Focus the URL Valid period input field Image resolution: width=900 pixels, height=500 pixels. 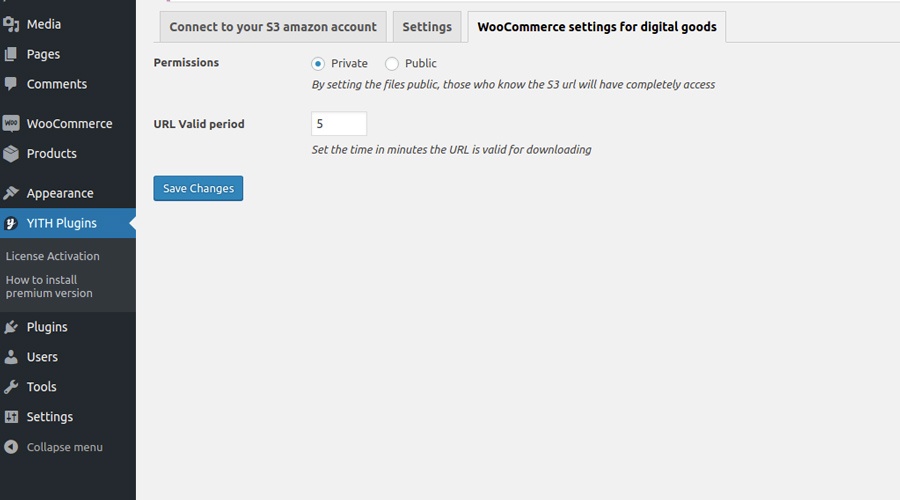coord(339,123)
